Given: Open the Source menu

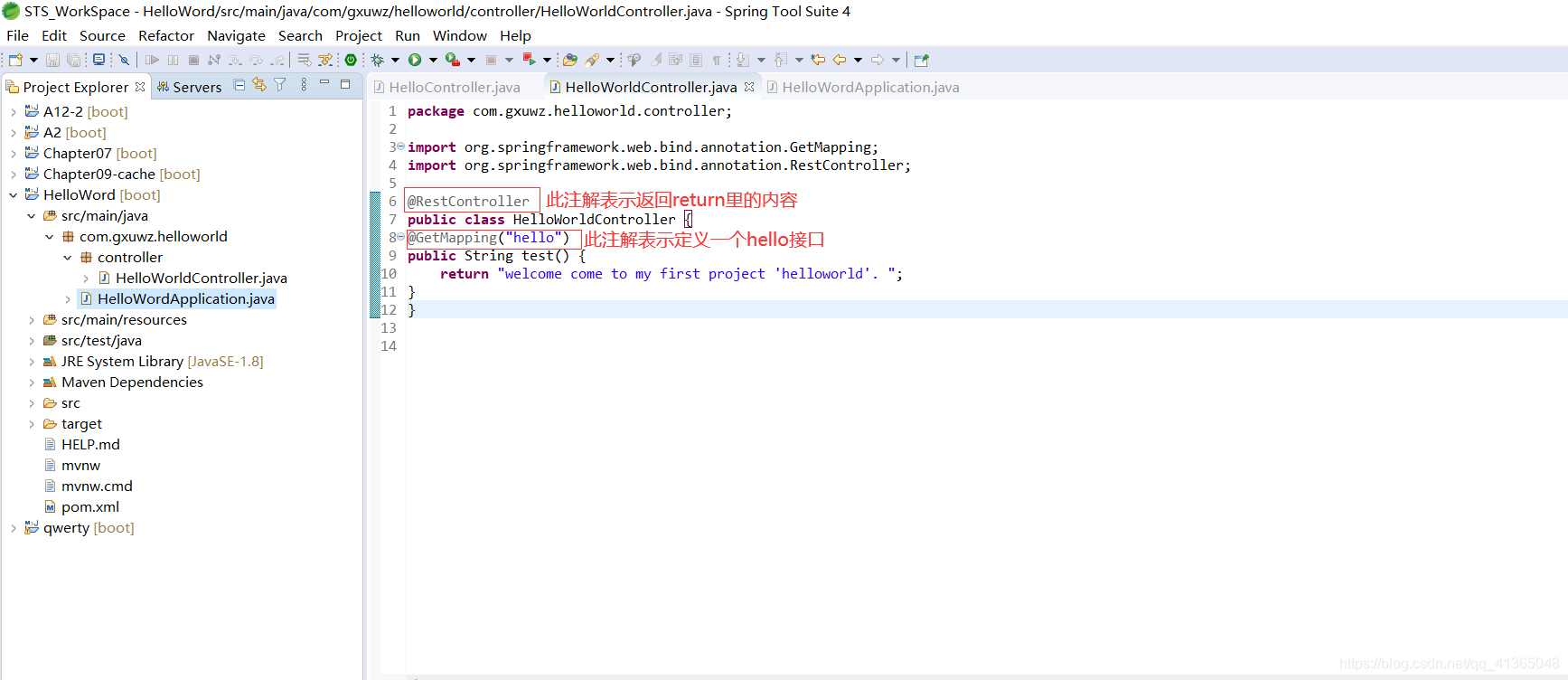Looking at the screenshot, I should pyautogui.click(x=102, y=35).
